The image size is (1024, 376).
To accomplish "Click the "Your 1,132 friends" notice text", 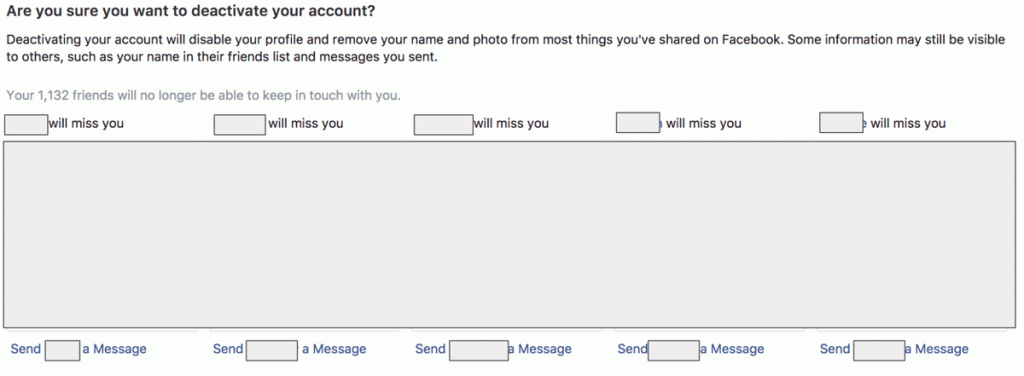I will (x=204, y=95).
